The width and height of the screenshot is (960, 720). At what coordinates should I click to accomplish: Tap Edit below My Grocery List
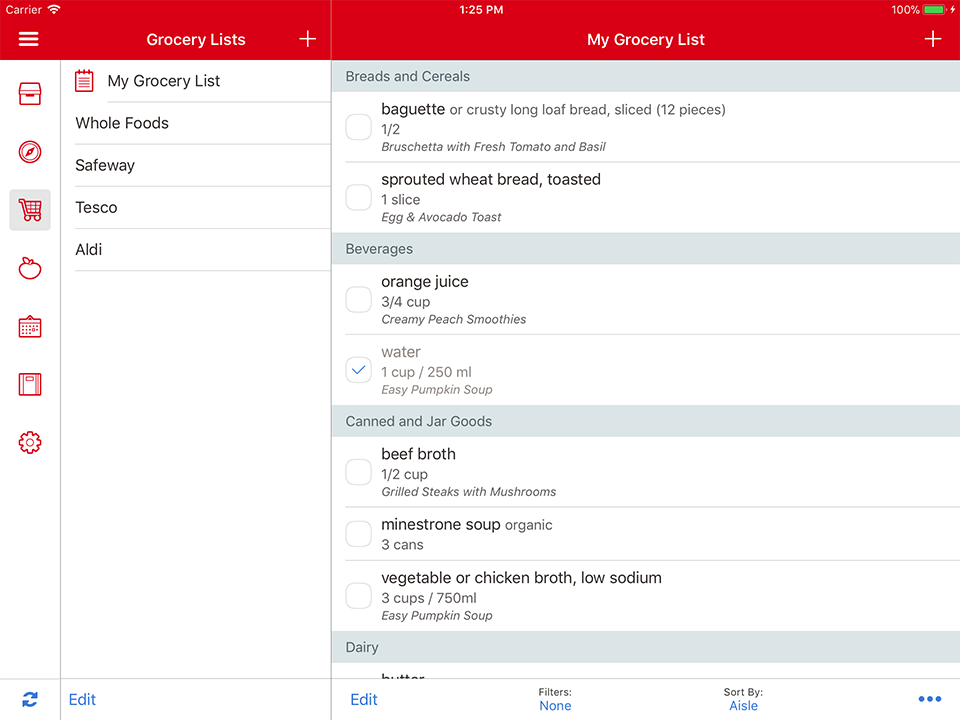click(x=363, y=699)
